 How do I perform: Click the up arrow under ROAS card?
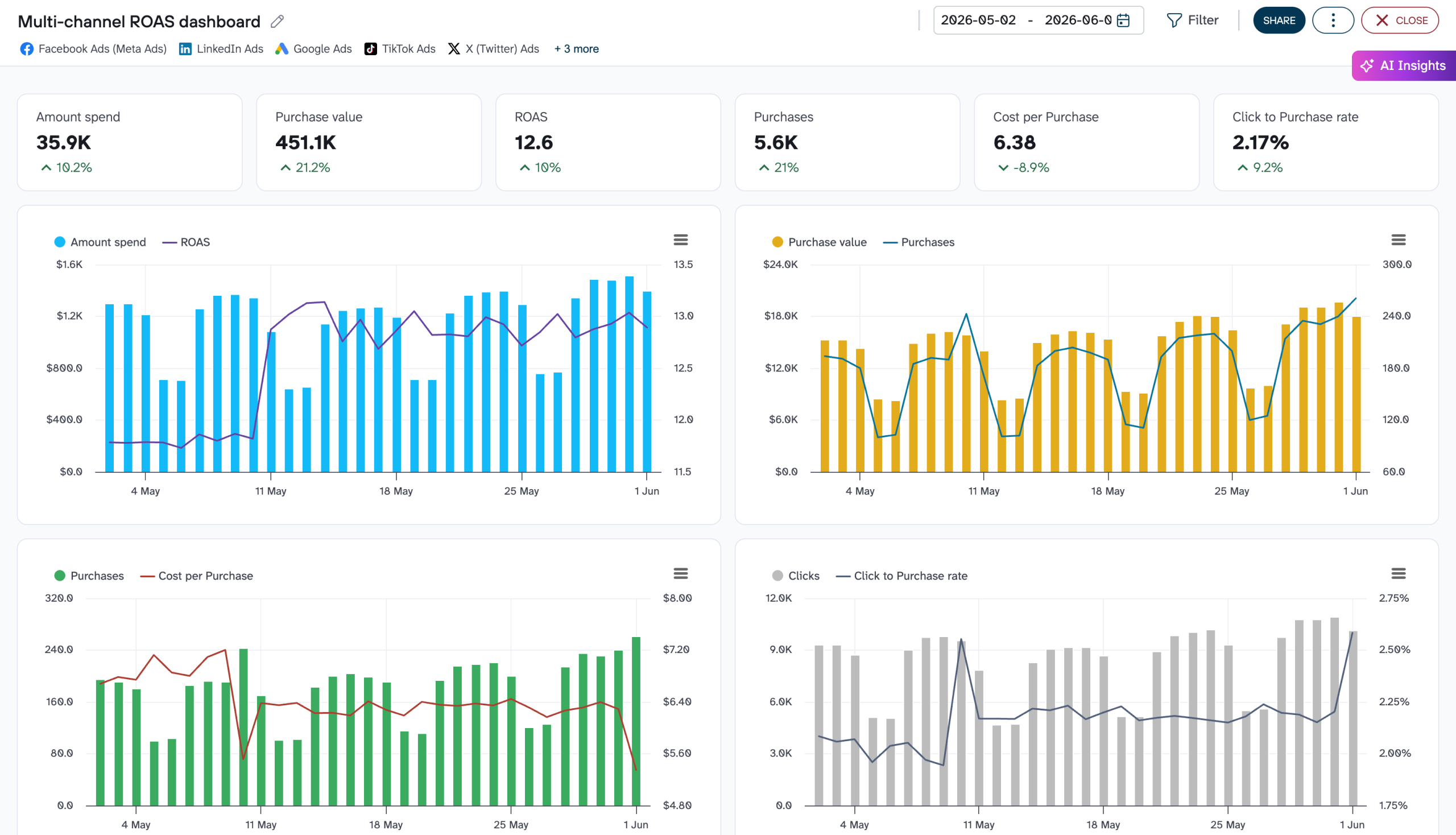coord(524,168)
